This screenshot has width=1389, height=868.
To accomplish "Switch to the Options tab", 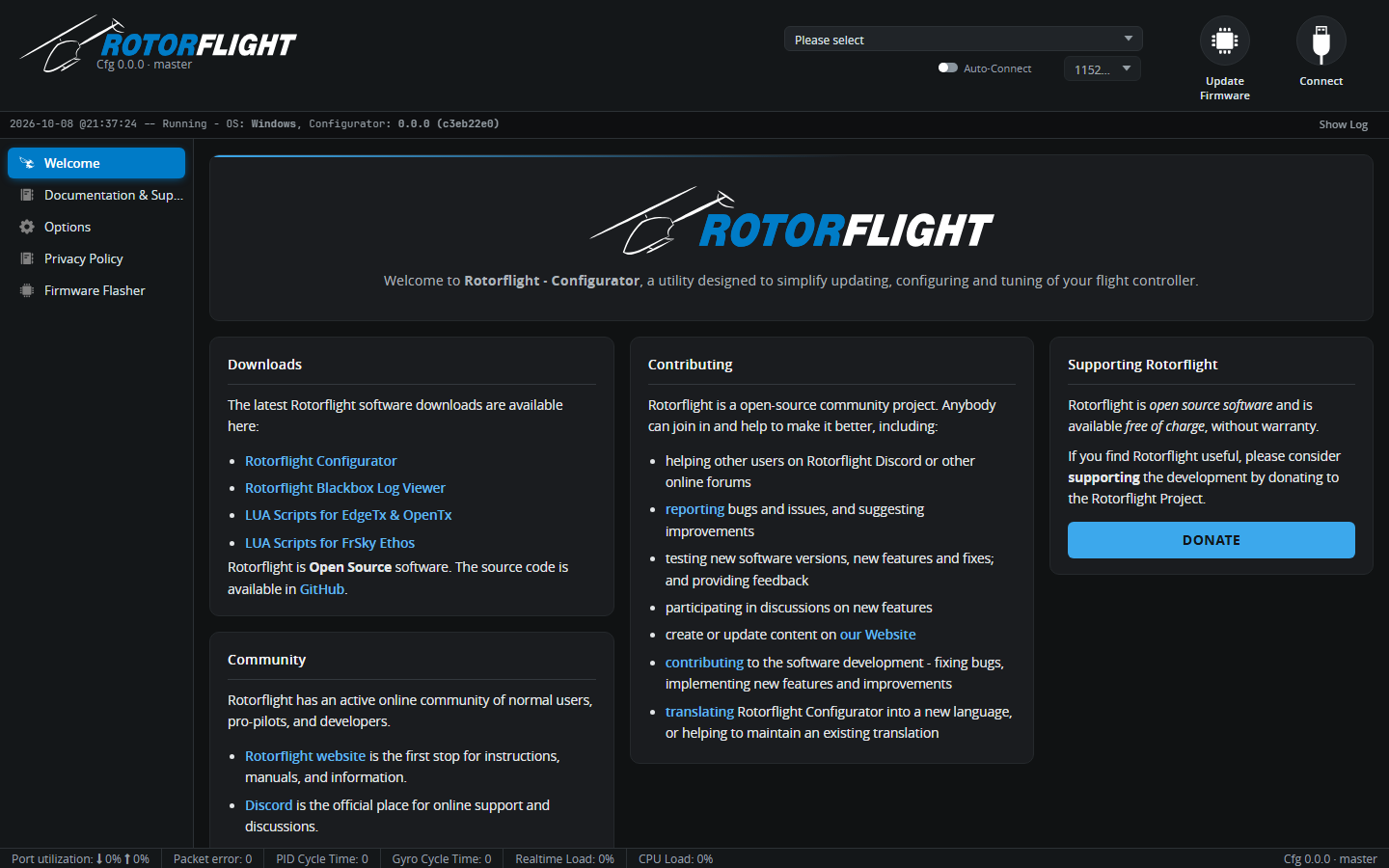I will [x=96, y=227].
